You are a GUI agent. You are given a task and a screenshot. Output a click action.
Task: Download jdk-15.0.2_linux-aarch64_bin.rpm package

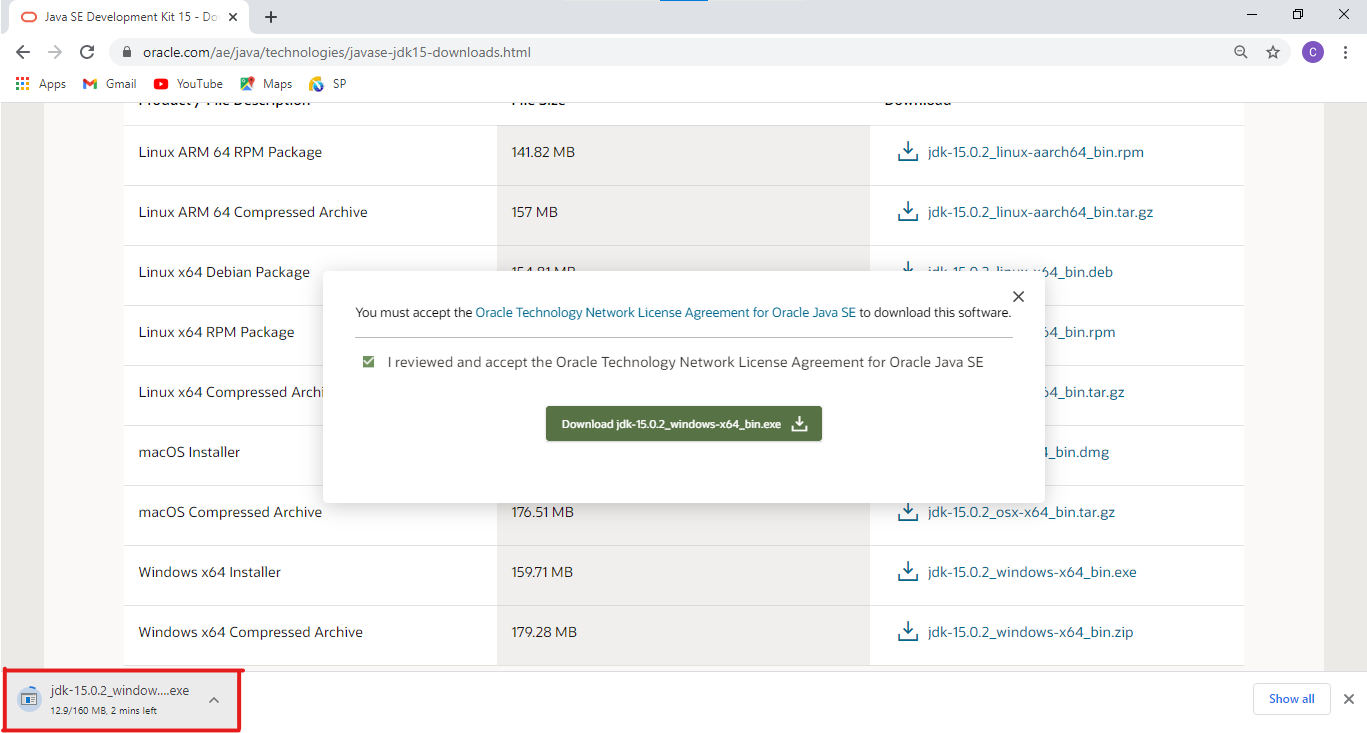[1034, 152]
